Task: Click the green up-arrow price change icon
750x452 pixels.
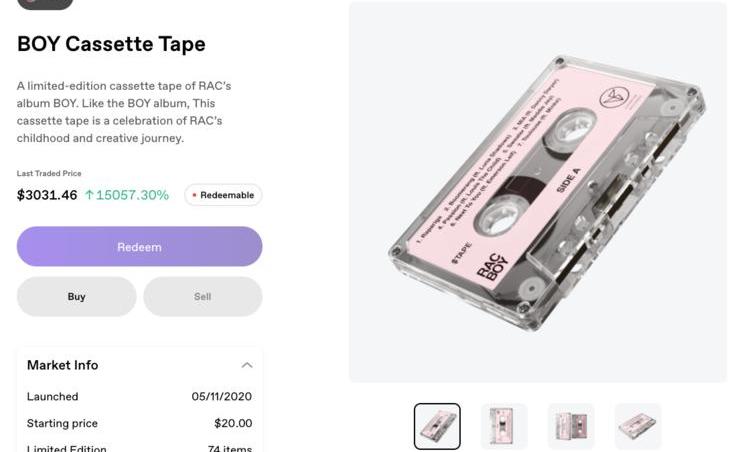Action: point(89,195)
